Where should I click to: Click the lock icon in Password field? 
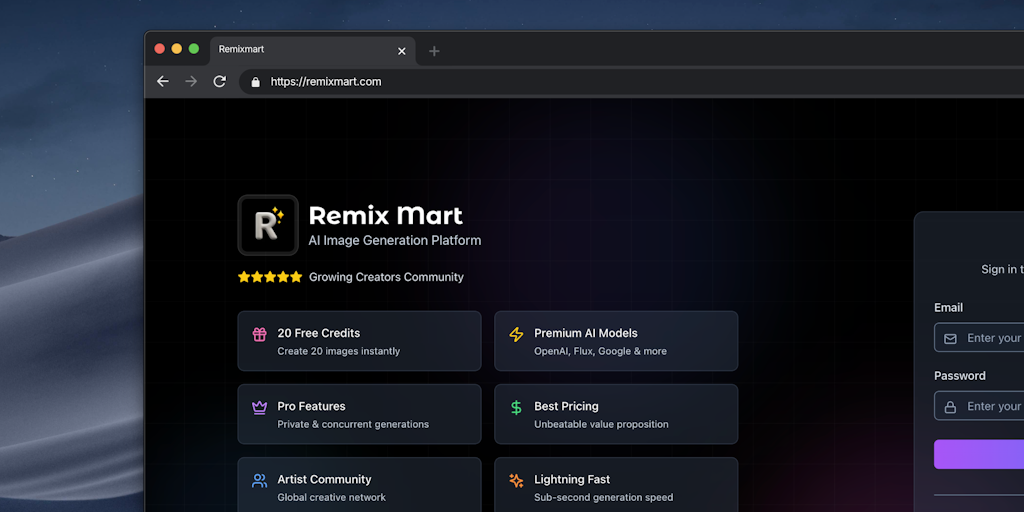point(950,407)
